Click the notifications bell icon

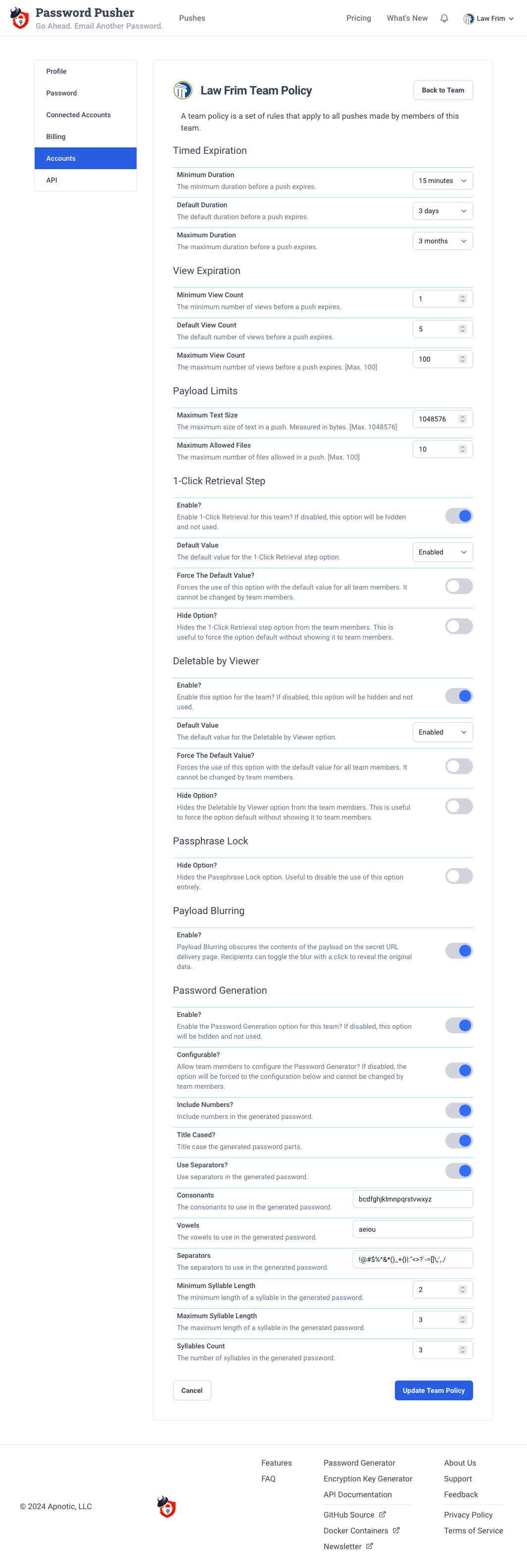(x=444, y=18)
